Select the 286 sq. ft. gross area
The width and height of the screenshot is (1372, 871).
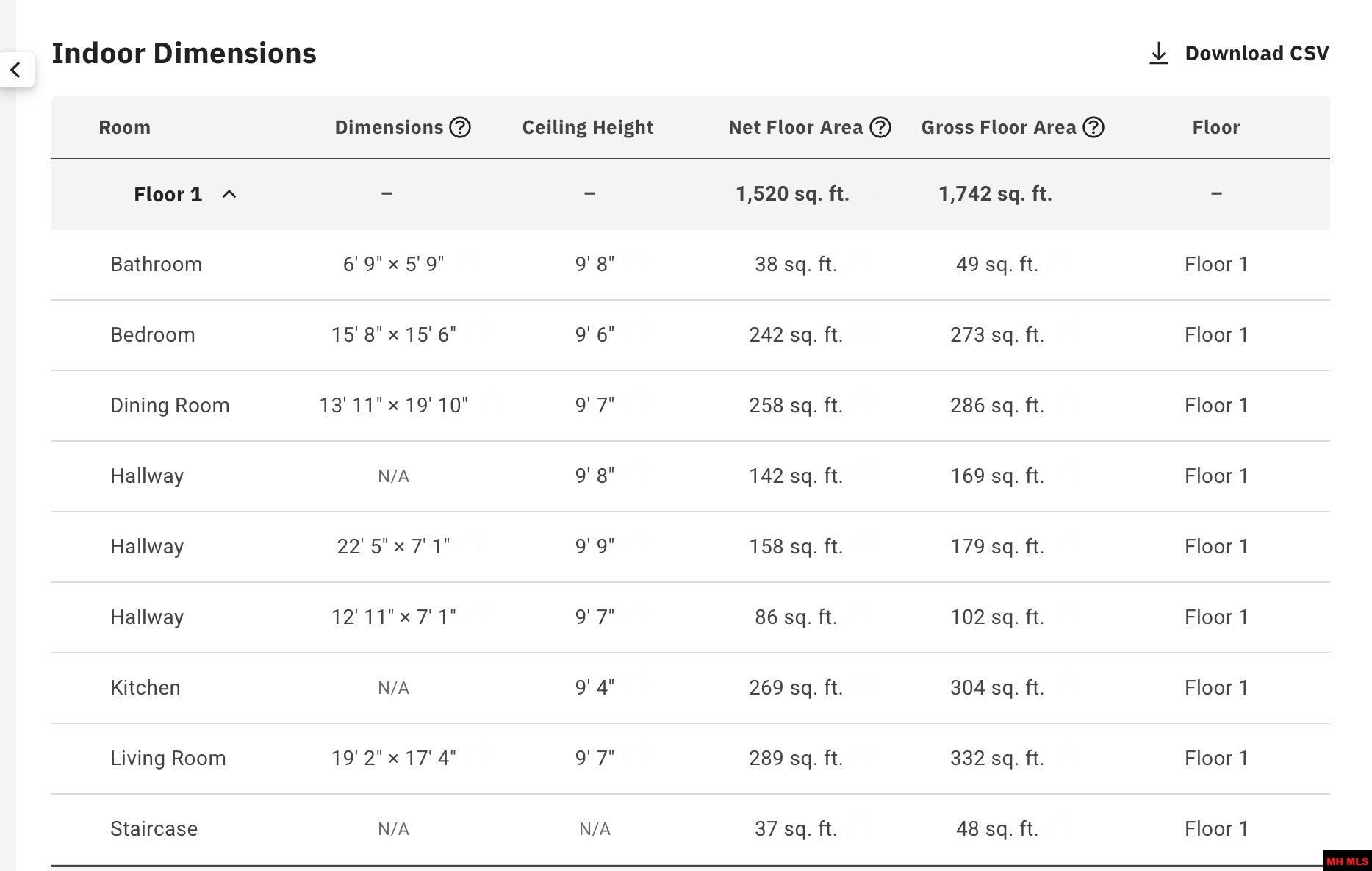click(x=997, y=406)
